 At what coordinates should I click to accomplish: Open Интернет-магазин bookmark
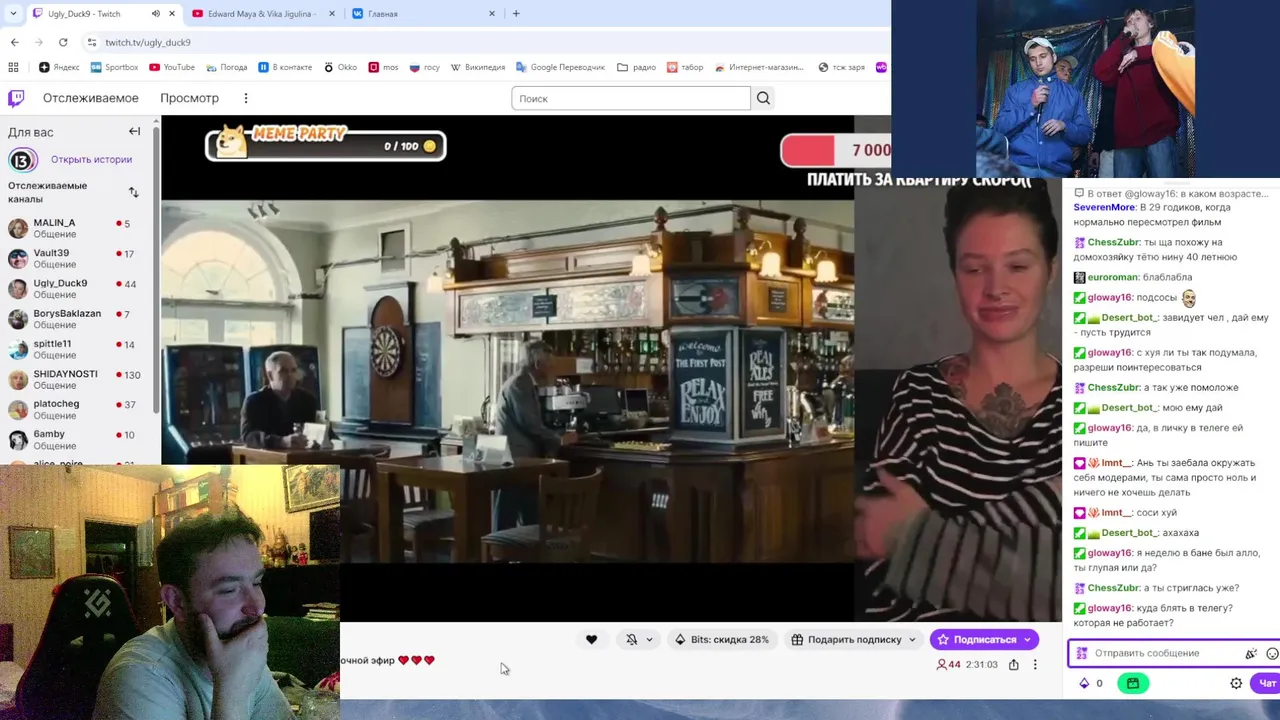coord(759,67)
